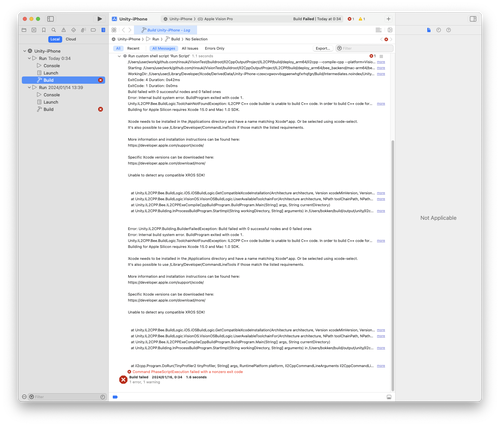Select the File inspector icon

pyautogui.click(x=429, y=30)
